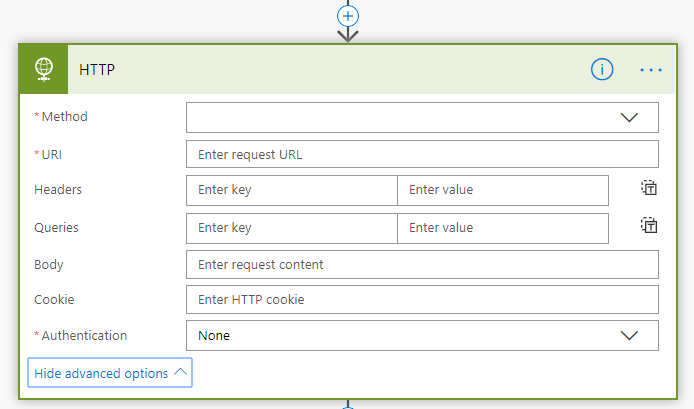This screenshot has width=694, height=409.
Task: Click the Queries key field
Action: point(292,228)
